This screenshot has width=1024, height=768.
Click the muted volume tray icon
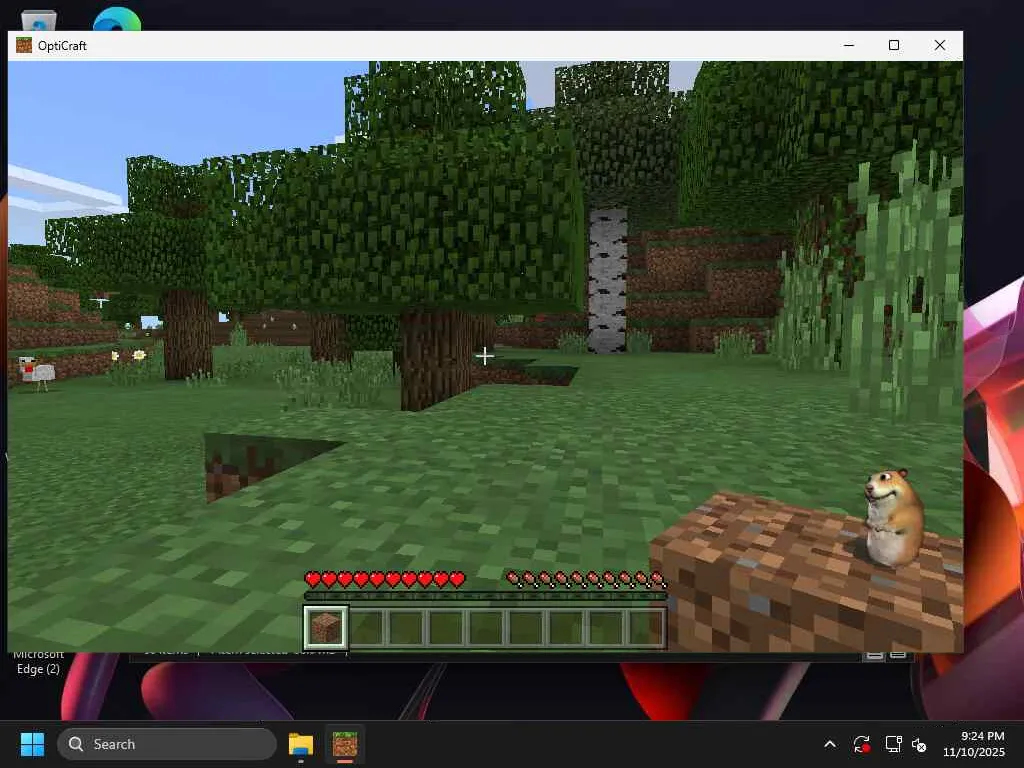[x=920, y=744]
